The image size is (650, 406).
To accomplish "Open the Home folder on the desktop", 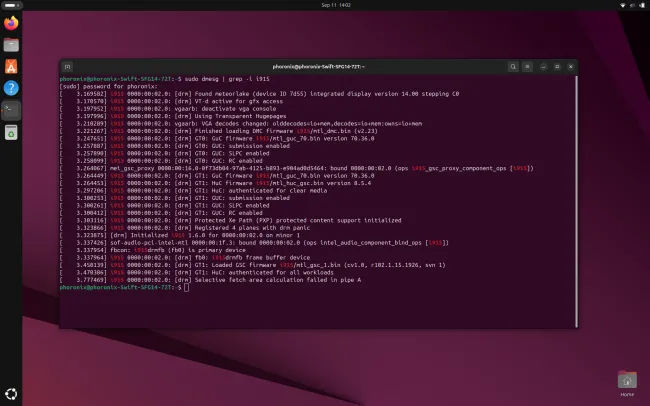I will (627, 384).
